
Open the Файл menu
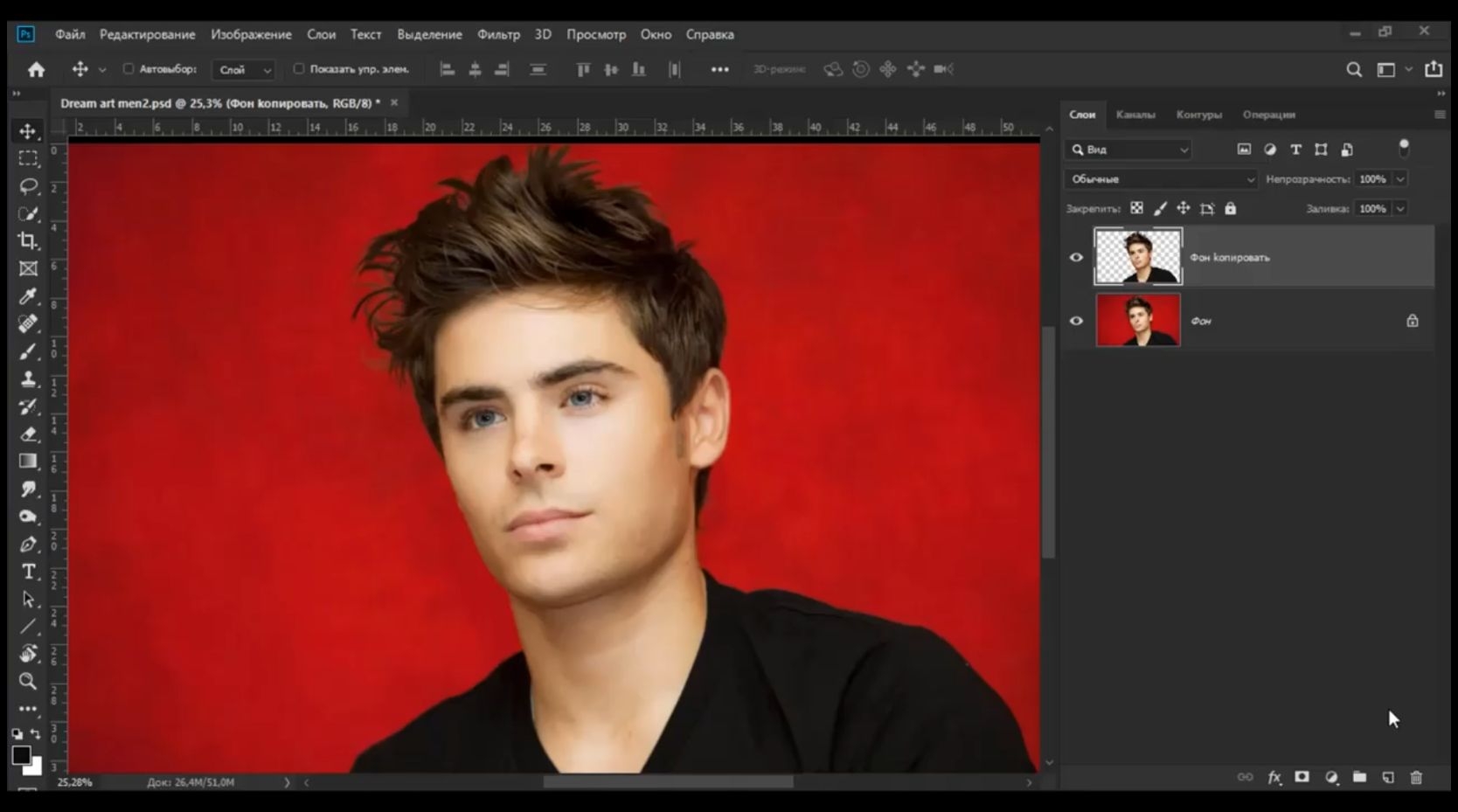(70, 34)
